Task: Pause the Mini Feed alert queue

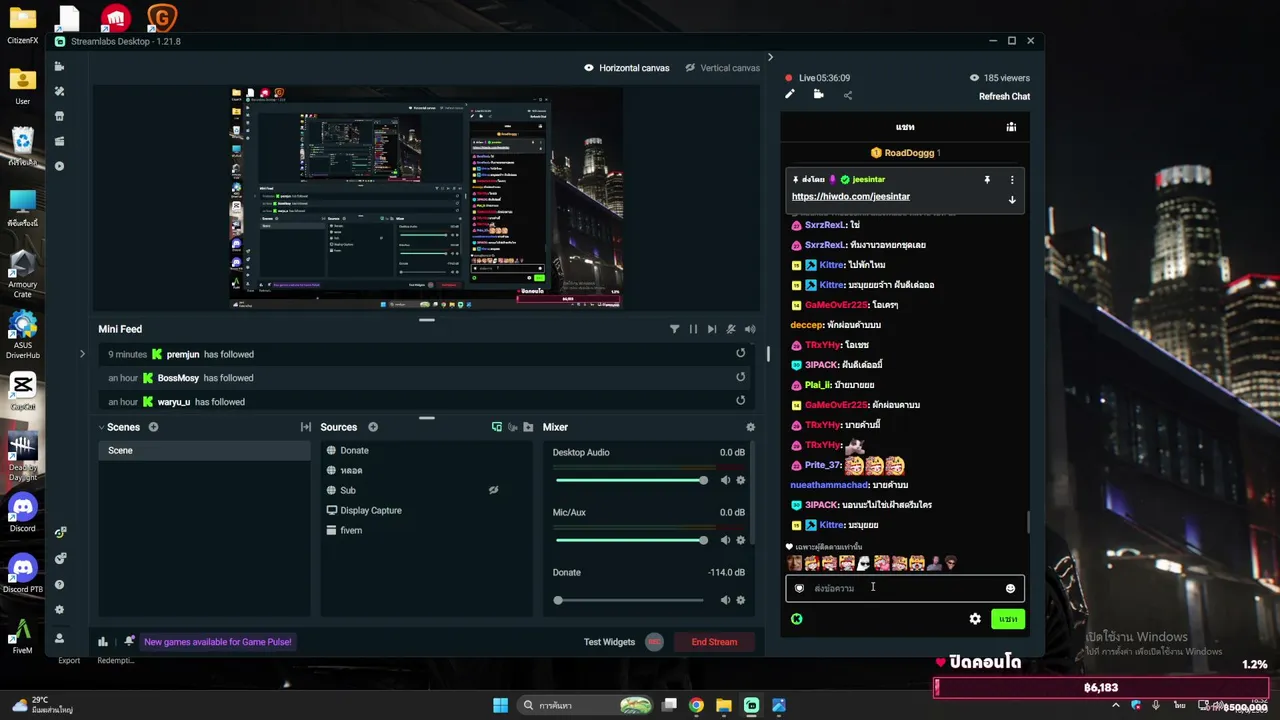Action: 693,329
